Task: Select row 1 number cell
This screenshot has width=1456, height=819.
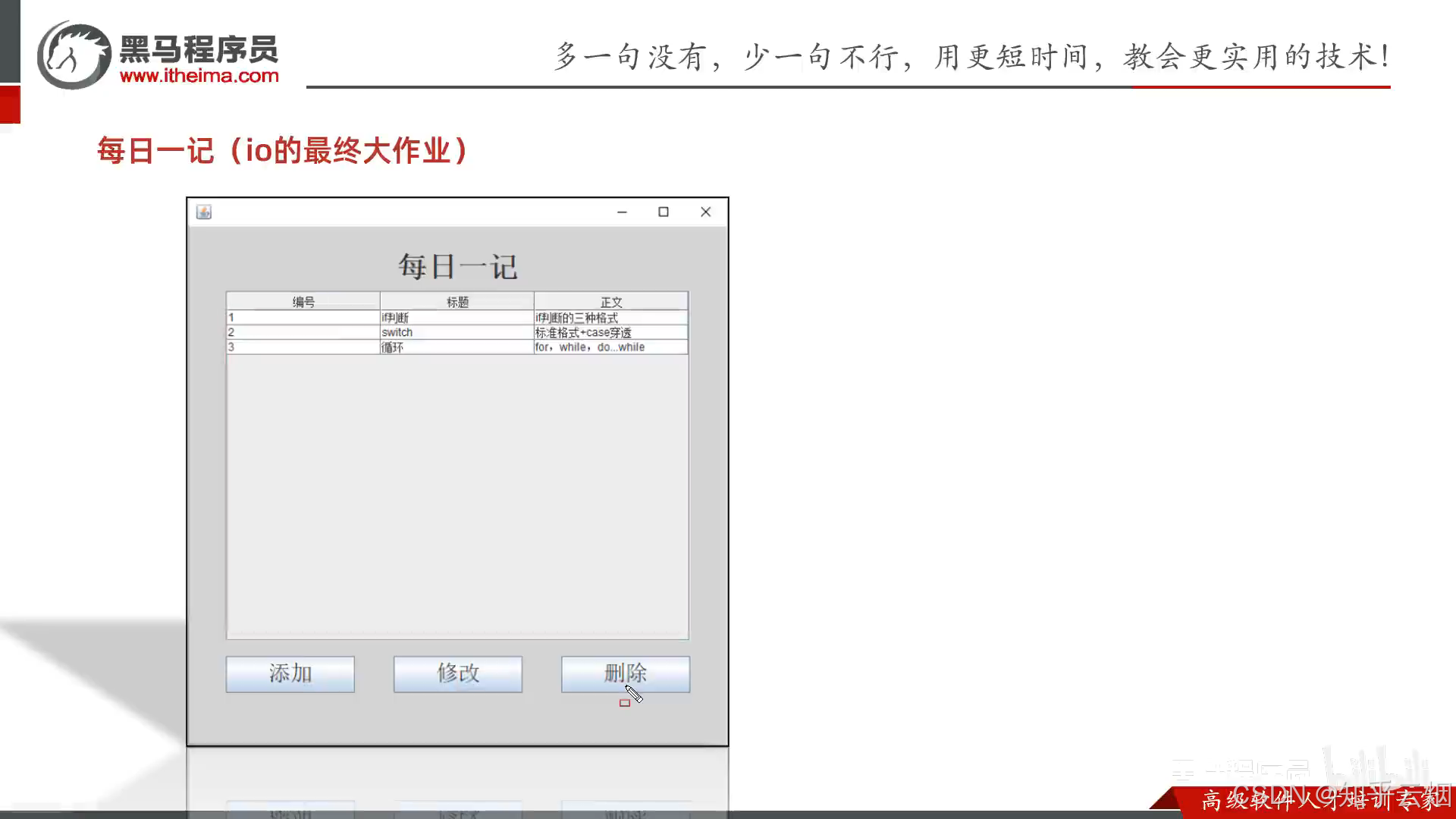Action: click(303, 318)
